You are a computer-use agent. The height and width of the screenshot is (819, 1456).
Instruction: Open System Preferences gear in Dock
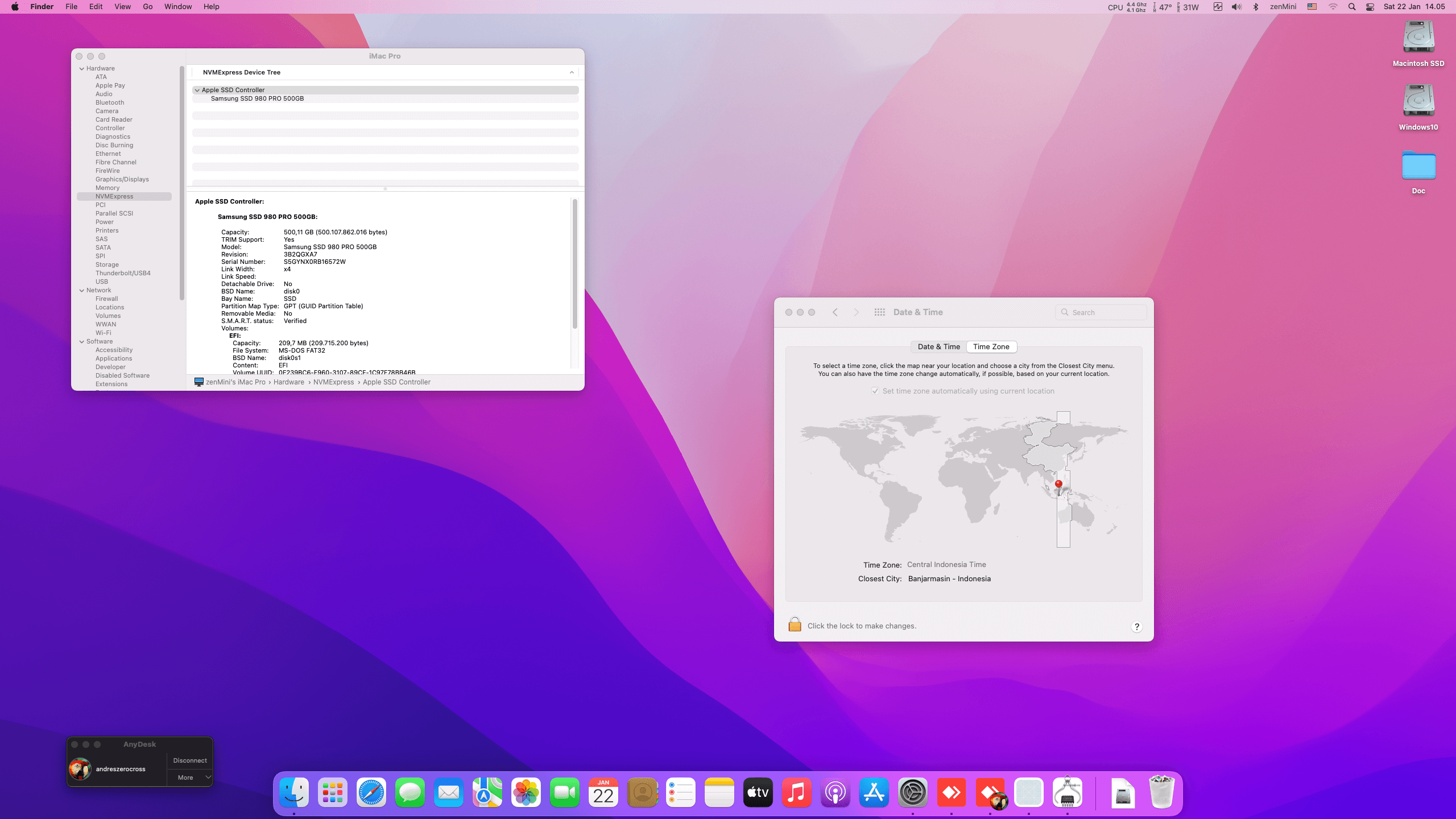click(913, 792)
